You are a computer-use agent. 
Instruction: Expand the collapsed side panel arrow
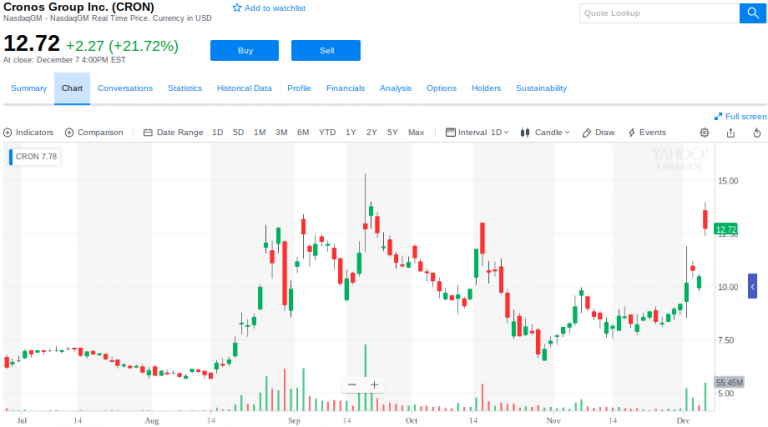click(752, 286)
